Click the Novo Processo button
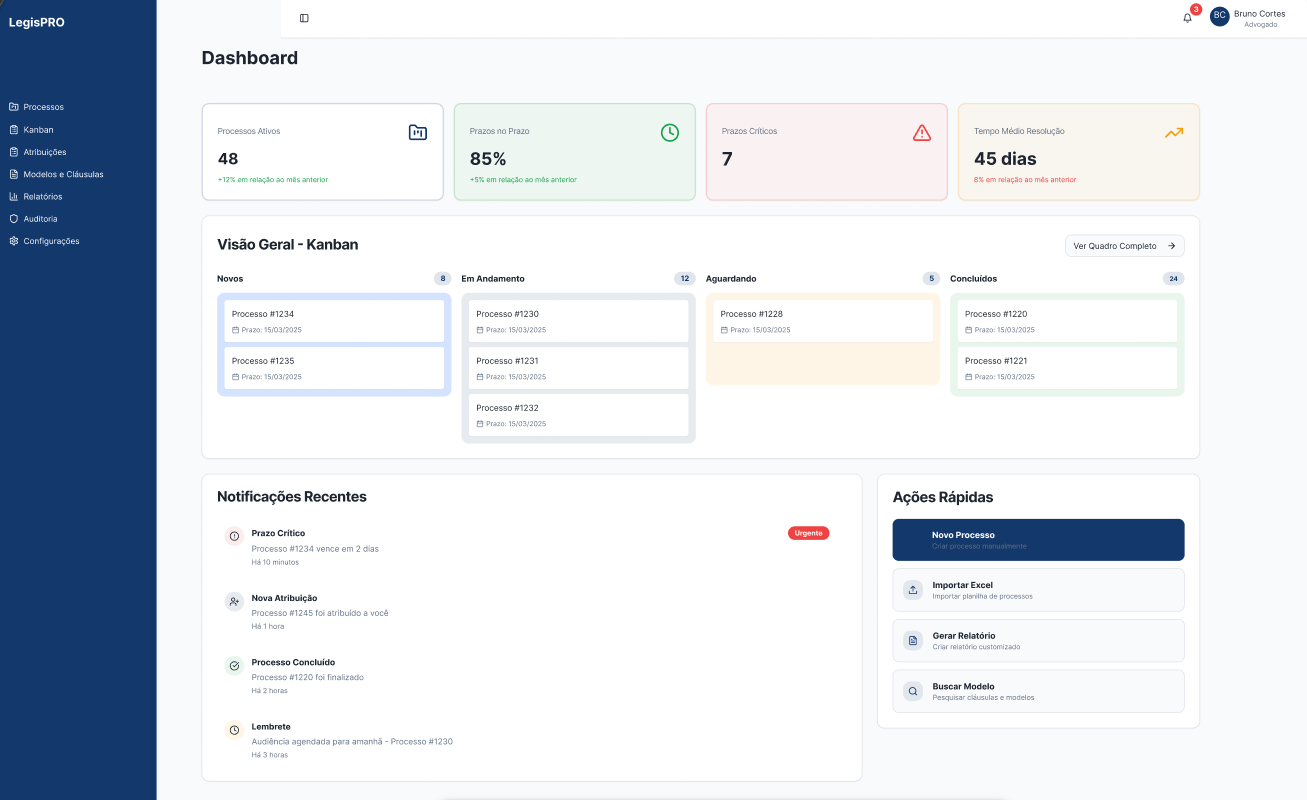Viewport: 1307px width, 800px height. point(1038,540)
